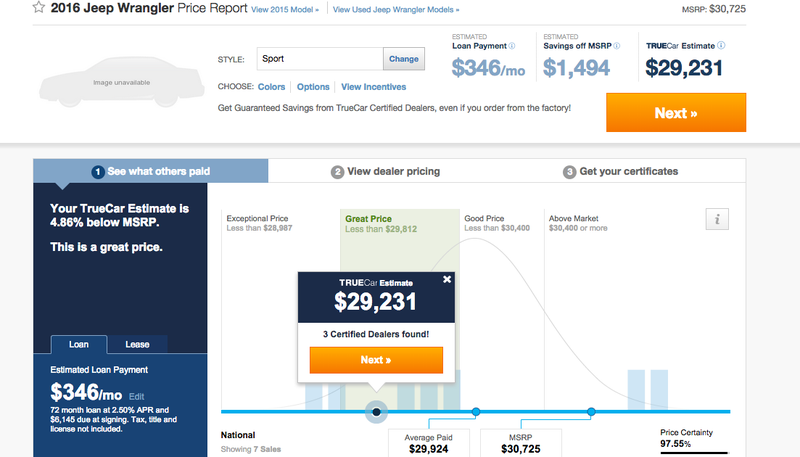This screenshot has width=800, height=457.
Task: Click the large orange Next button at top
Action: (676, 113)
